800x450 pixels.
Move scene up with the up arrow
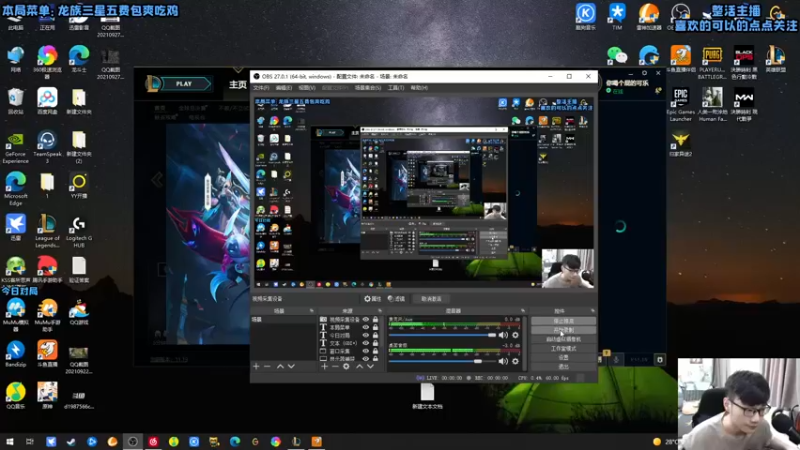280,366
